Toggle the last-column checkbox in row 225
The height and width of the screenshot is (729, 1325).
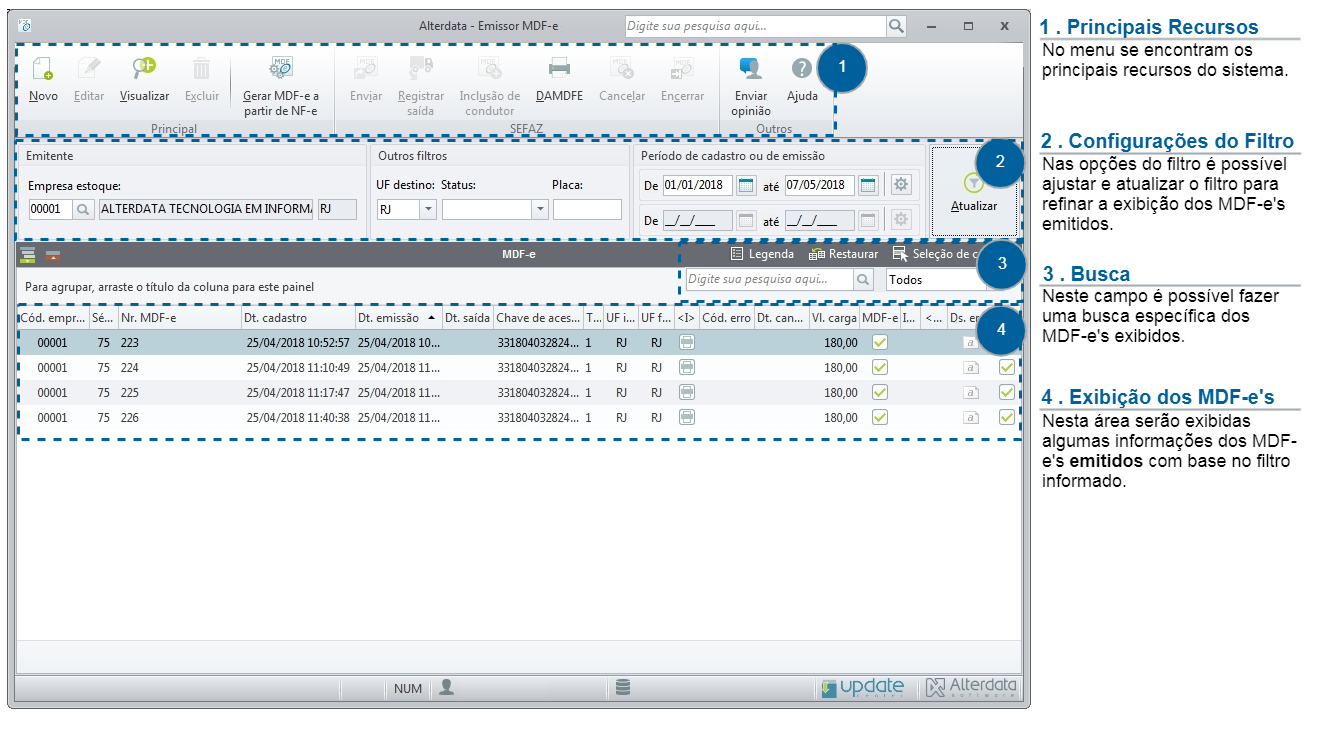(x=1006, y=392)
